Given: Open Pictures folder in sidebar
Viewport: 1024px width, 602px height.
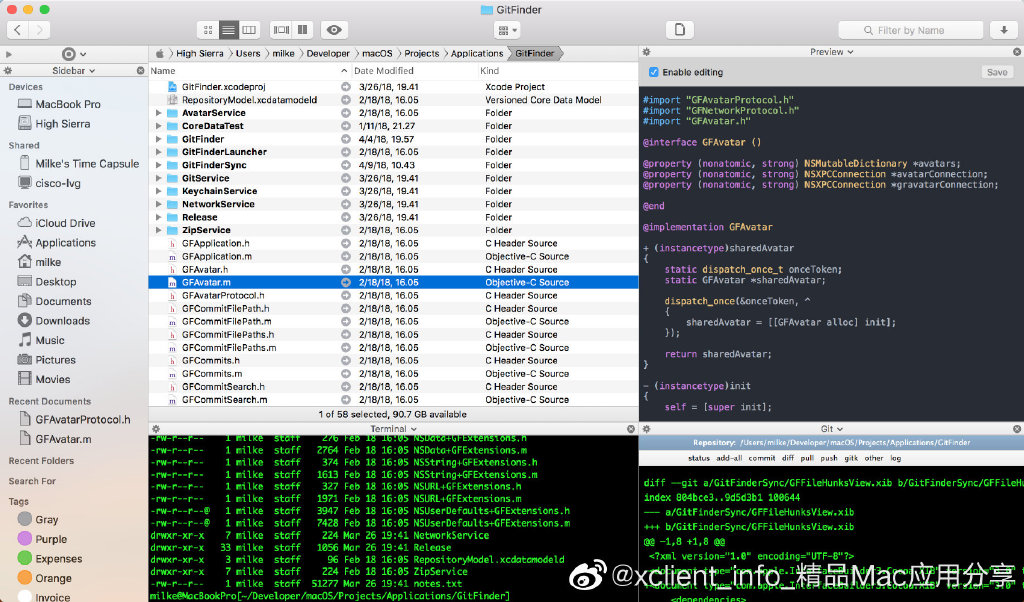Looking at the screenshot, I should pyautogui.click(x=56, y=360).
